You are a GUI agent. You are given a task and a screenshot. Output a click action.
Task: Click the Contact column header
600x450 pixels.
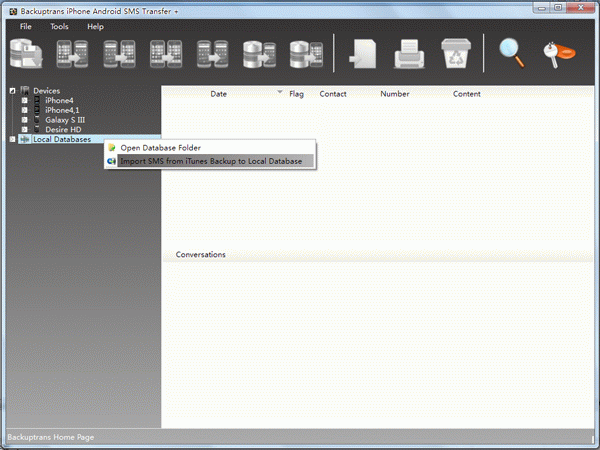point(333,94)
